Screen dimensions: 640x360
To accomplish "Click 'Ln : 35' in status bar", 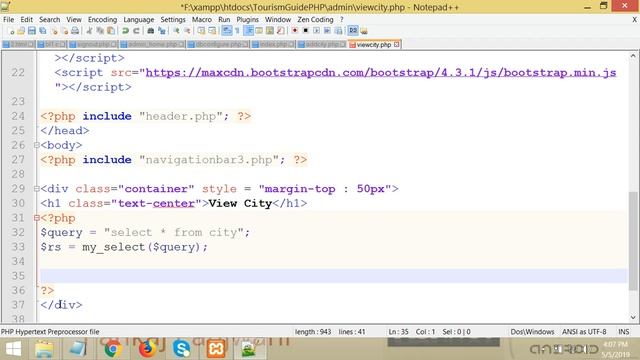I will tap(398, 332).
